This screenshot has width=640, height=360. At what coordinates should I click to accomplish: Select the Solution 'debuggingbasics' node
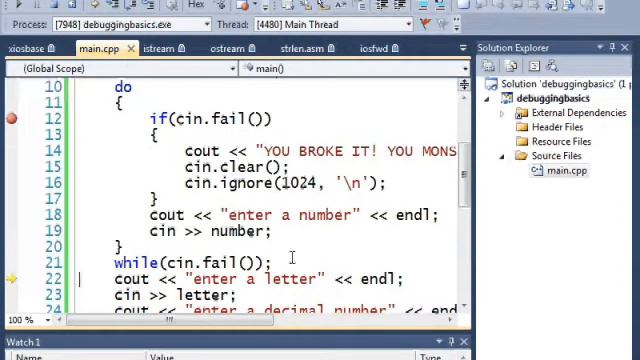557,84
